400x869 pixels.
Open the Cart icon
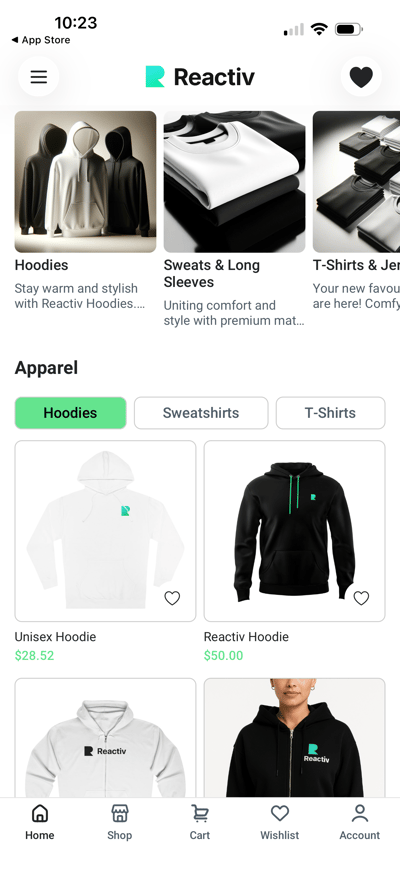click(199, 814)
